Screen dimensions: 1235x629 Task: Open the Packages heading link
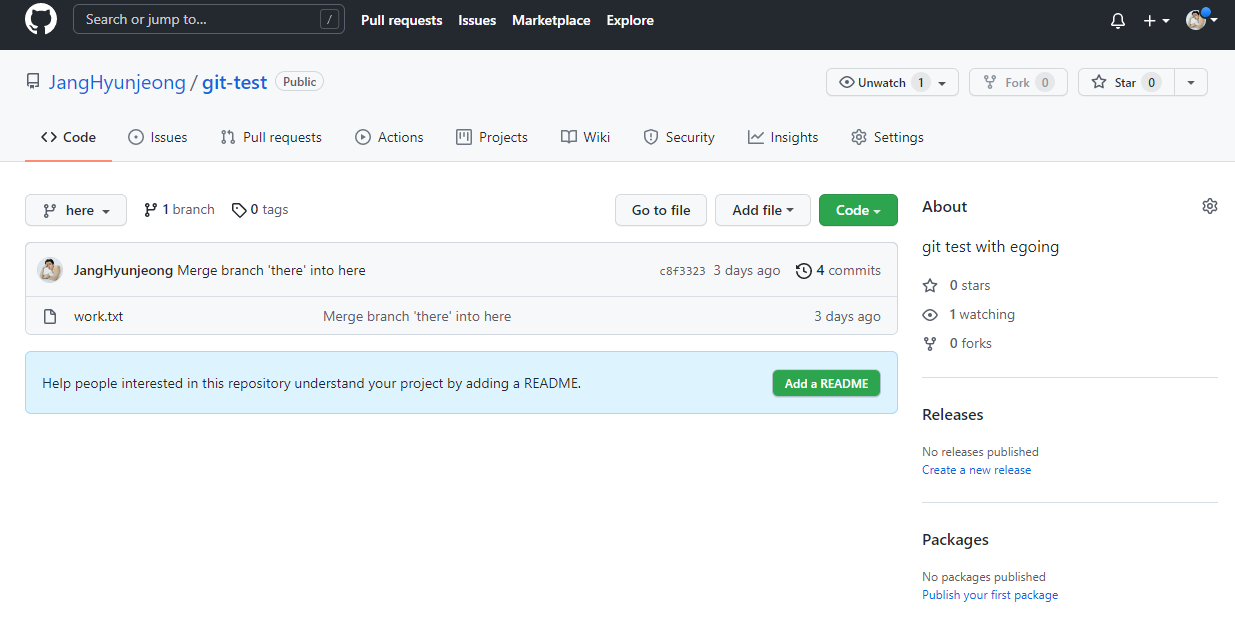955,539
